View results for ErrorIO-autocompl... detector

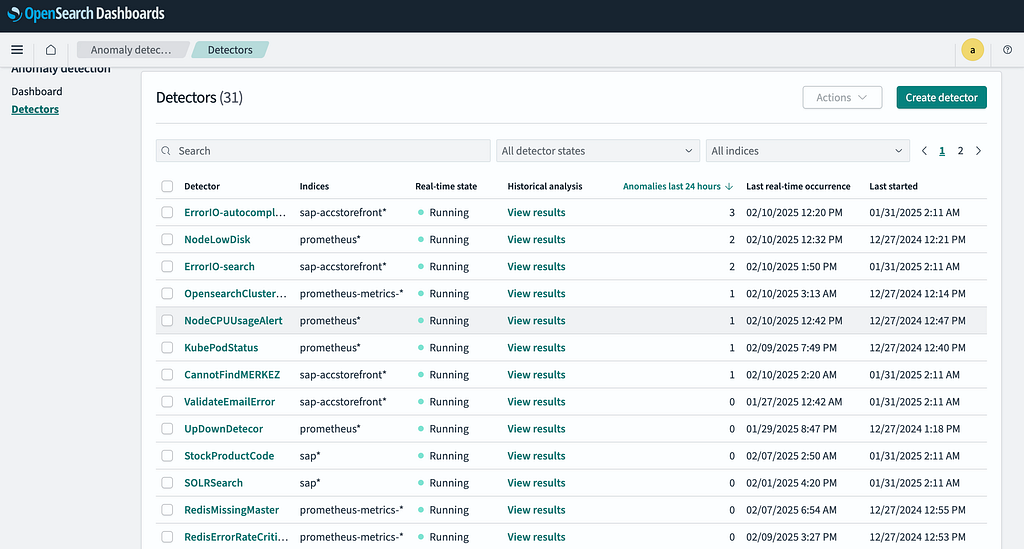[x=536, y=212]
